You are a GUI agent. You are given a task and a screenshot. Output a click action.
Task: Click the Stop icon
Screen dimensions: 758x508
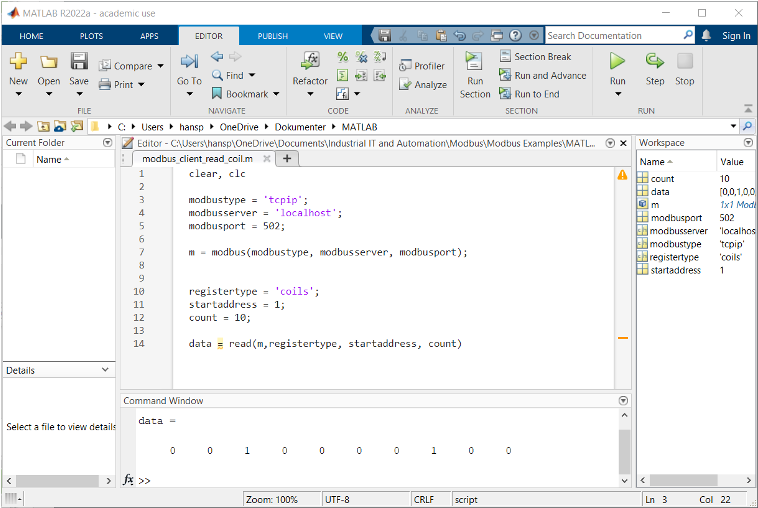[x=685, y=61]
